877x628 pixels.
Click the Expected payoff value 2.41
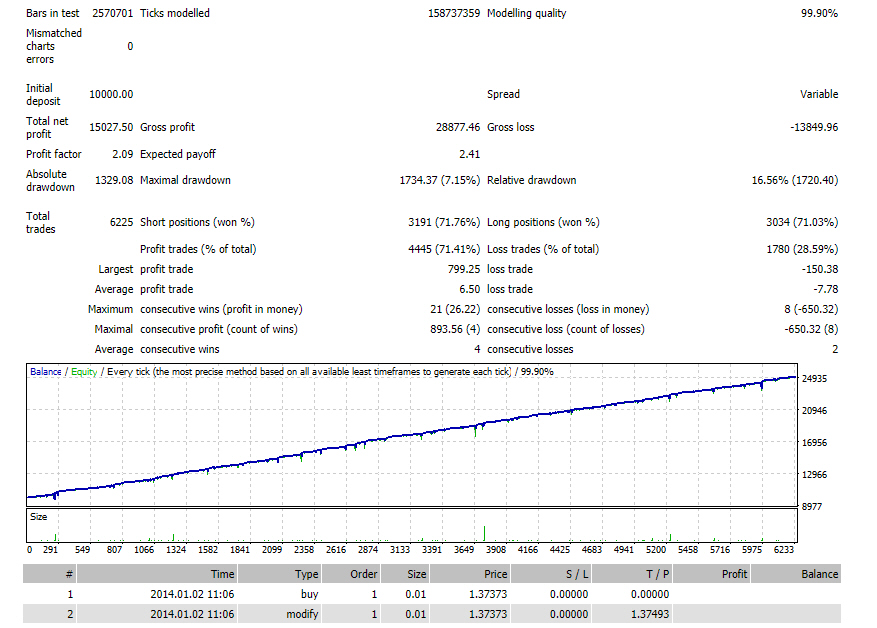469,154
